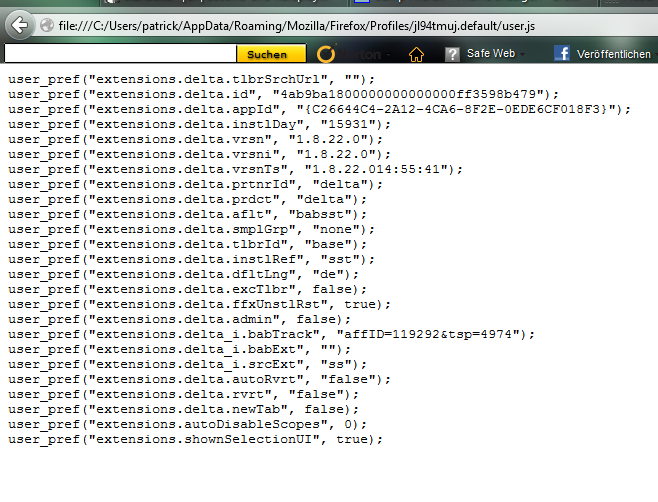658x502 pixels.
Task: Click the instlDay value "15931"
Action: pos(351,124)
